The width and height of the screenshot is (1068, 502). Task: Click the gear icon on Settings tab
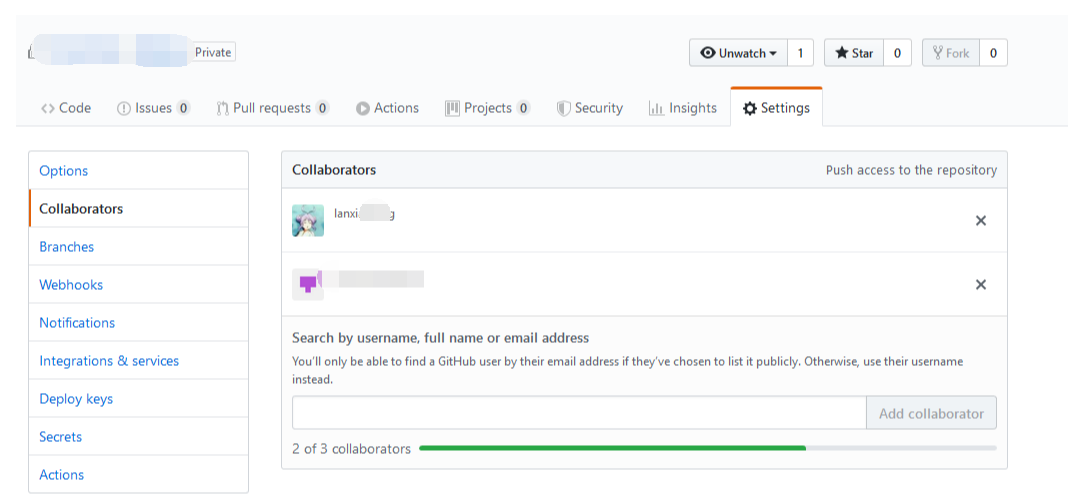click(x=750, y=108)
